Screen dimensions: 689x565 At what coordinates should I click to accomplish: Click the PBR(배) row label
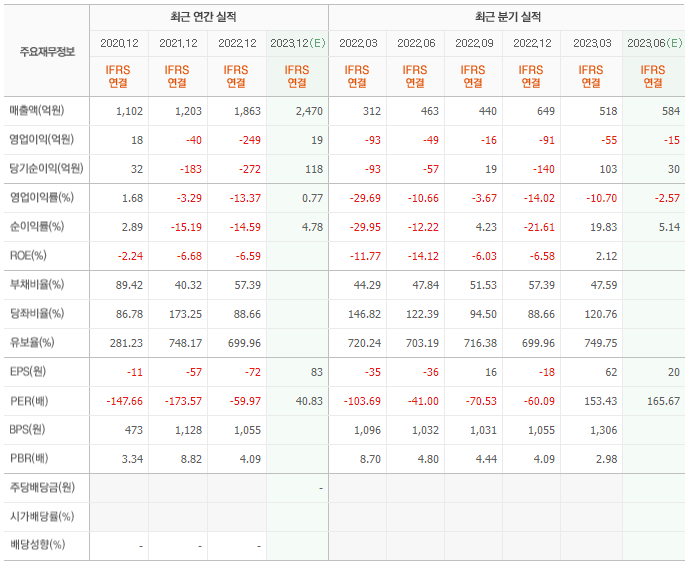29,459
